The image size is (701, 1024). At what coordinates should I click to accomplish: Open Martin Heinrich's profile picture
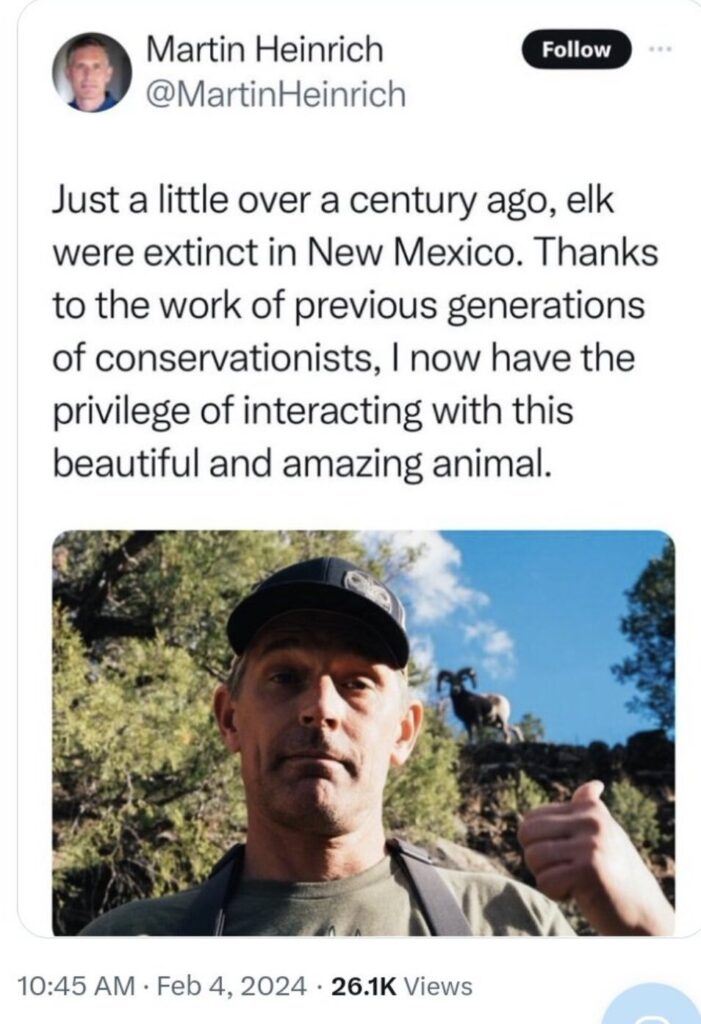(x=91, y=72)
